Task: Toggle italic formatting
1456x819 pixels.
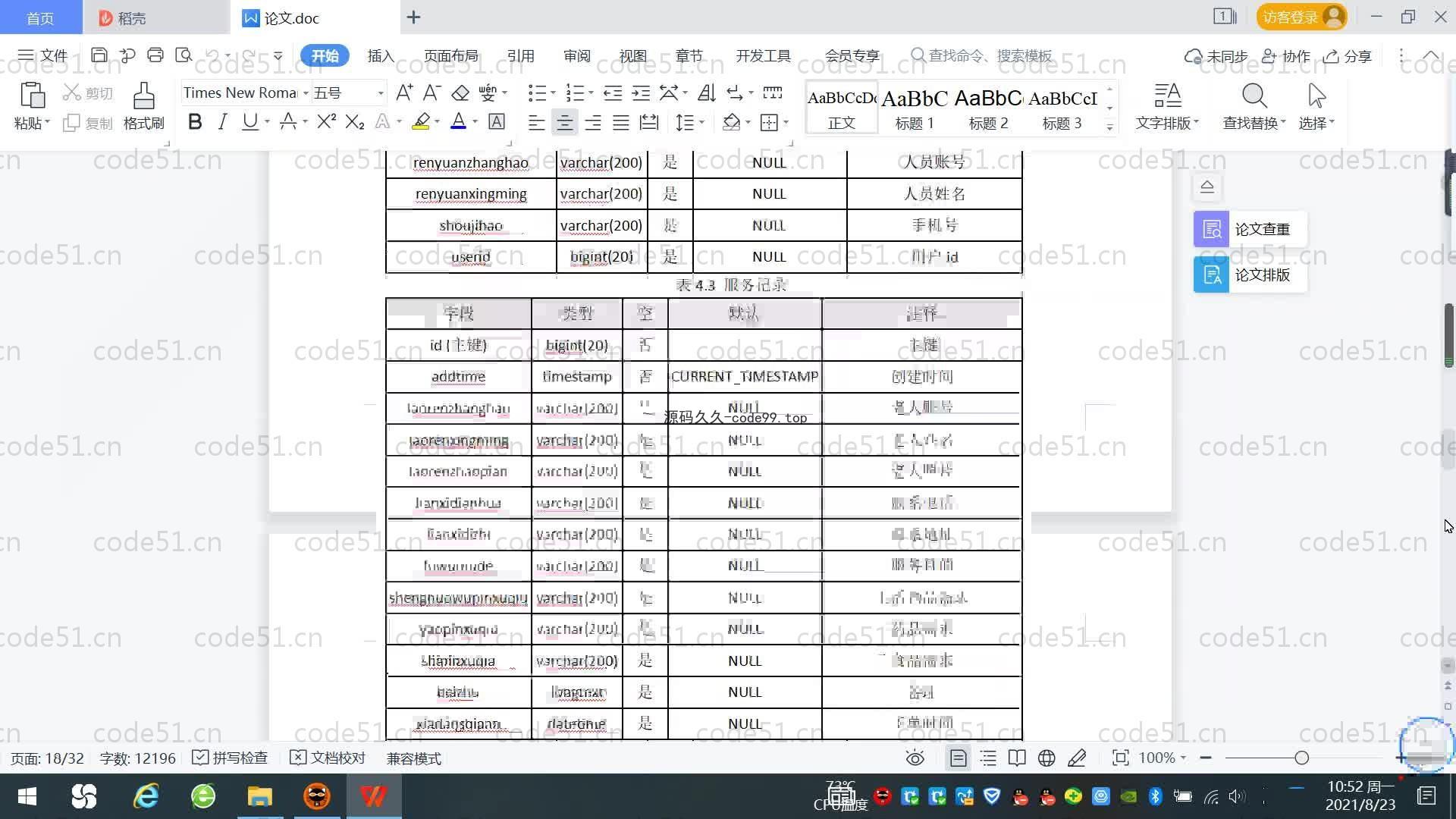Action: [222, 122]
